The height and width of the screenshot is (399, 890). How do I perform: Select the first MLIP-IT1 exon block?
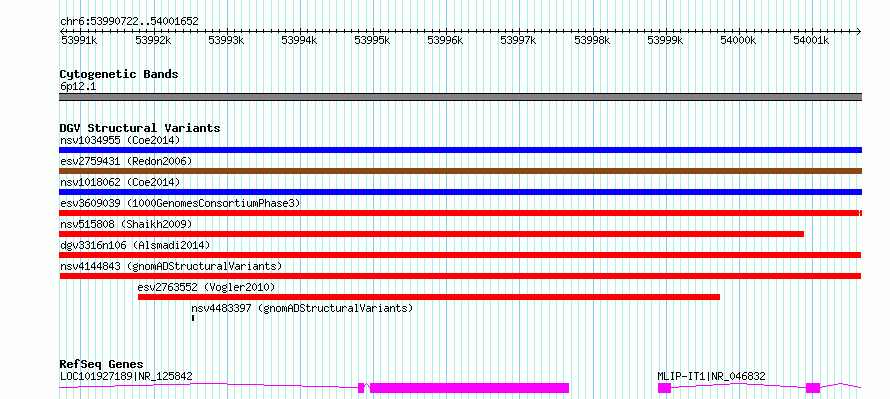664,388
